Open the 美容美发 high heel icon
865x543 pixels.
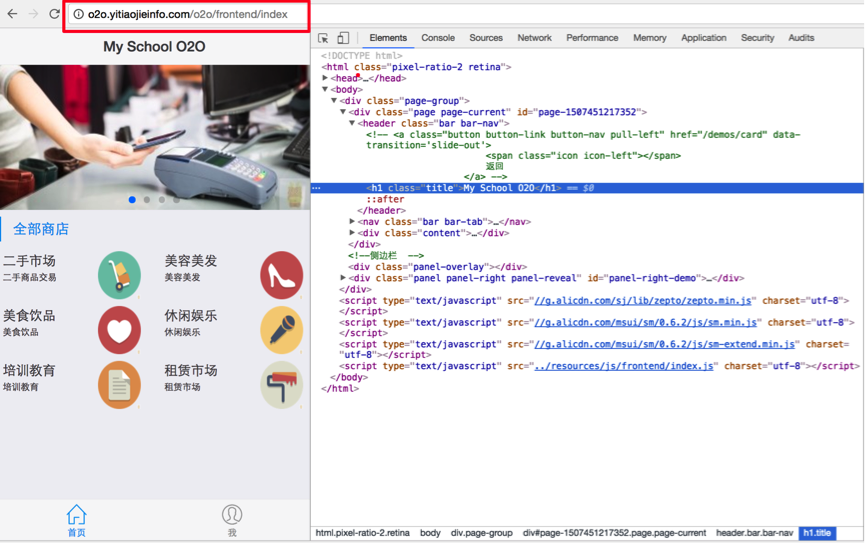tap(281, 275)
